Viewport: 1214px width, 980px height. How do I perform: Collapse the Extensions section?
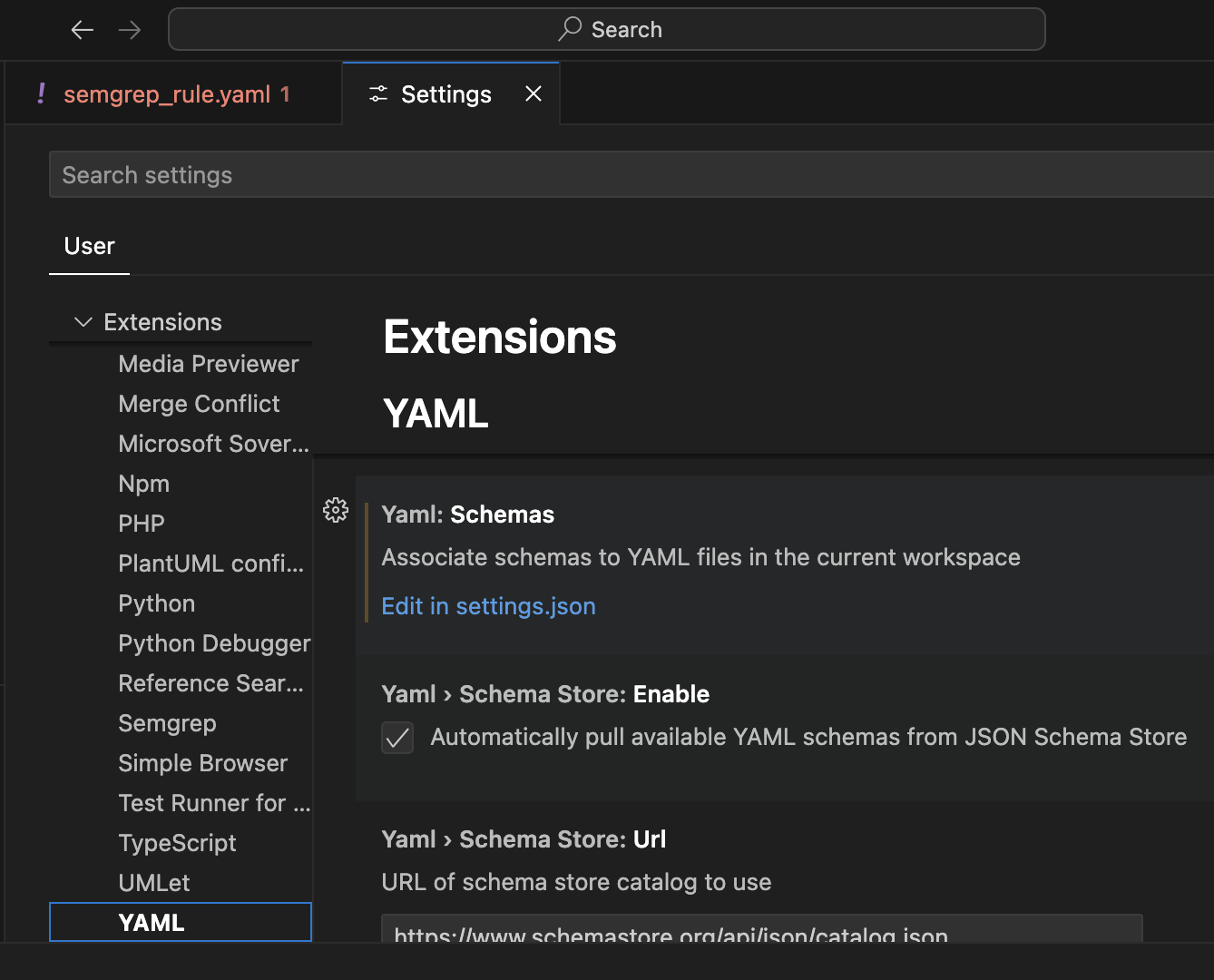click(x=83, y=322)
